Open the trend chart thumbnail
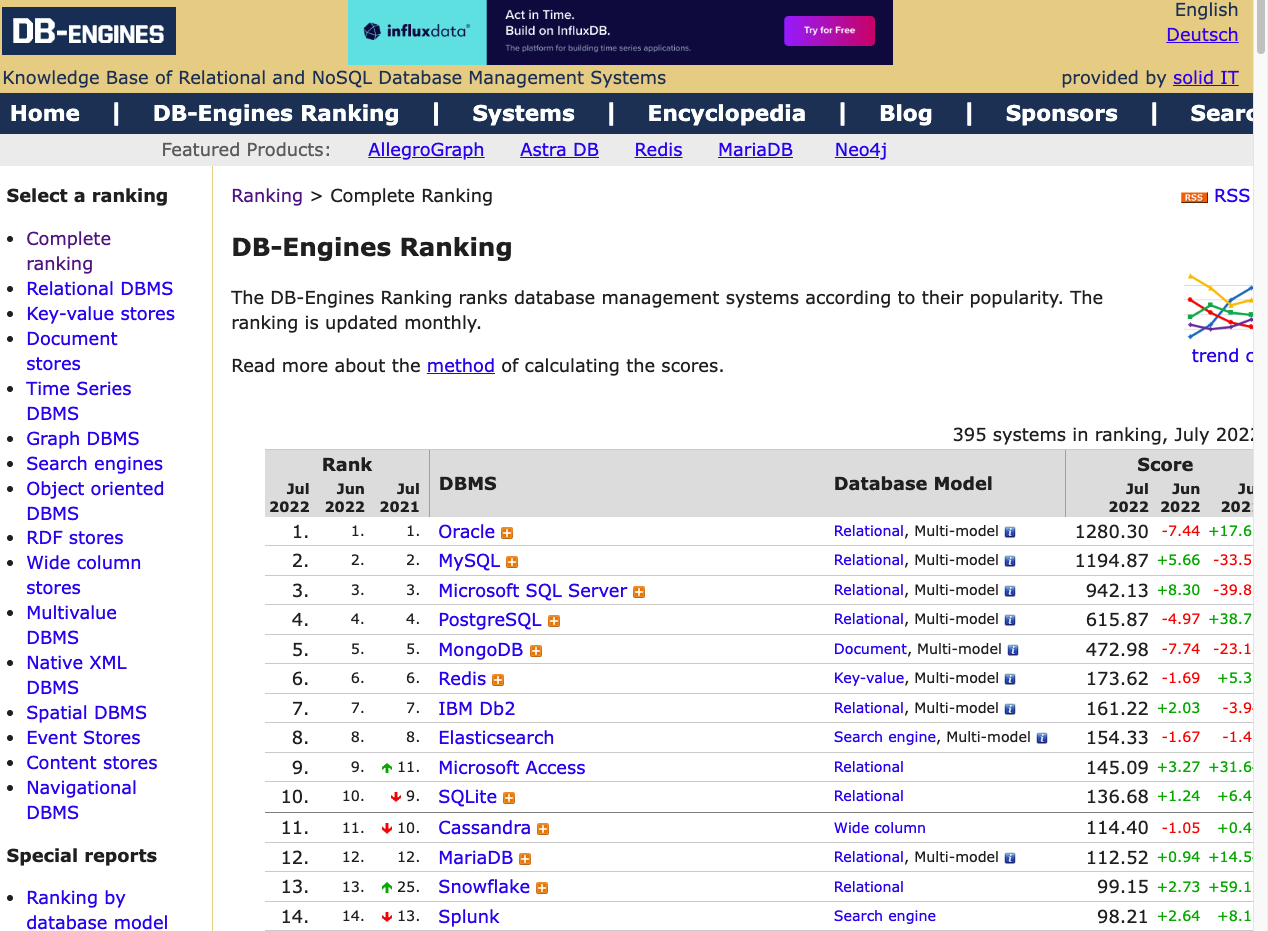The height and width of the screenshot is (931, 1268). [x=1219, y=307]
